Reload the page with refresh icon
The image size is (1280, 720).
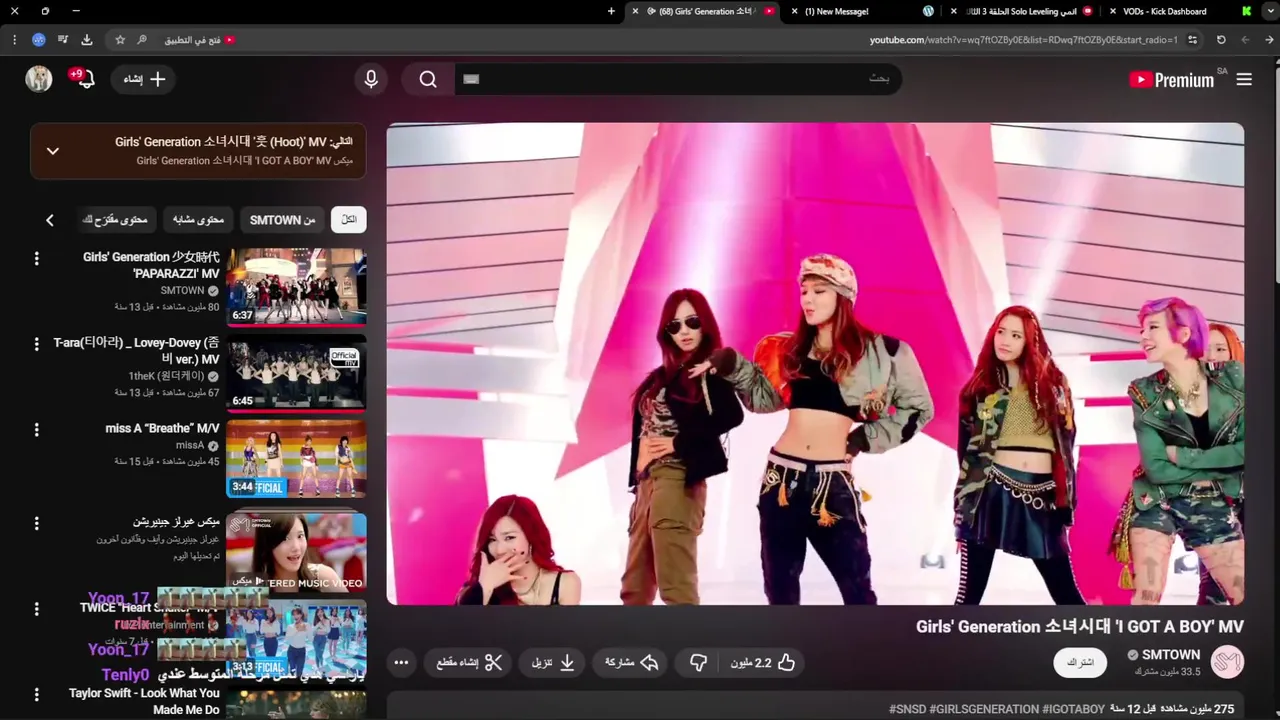pyautogui.click(x=1221, y=40)
